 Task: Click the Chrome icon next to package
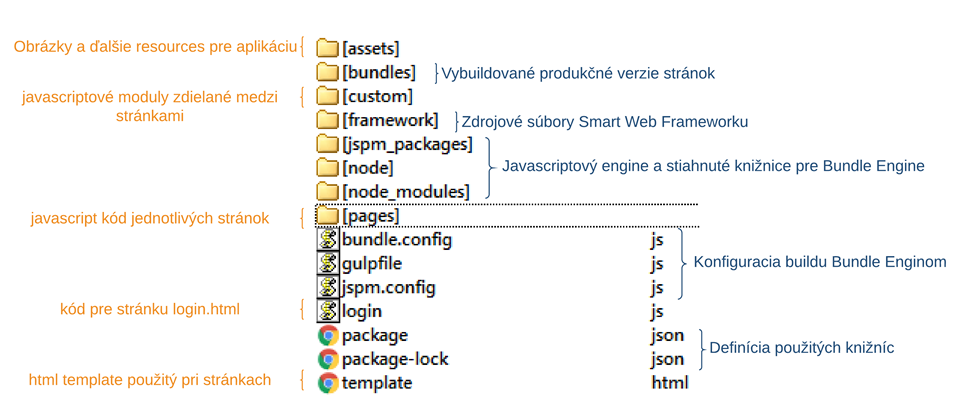(x=327, y=335)
